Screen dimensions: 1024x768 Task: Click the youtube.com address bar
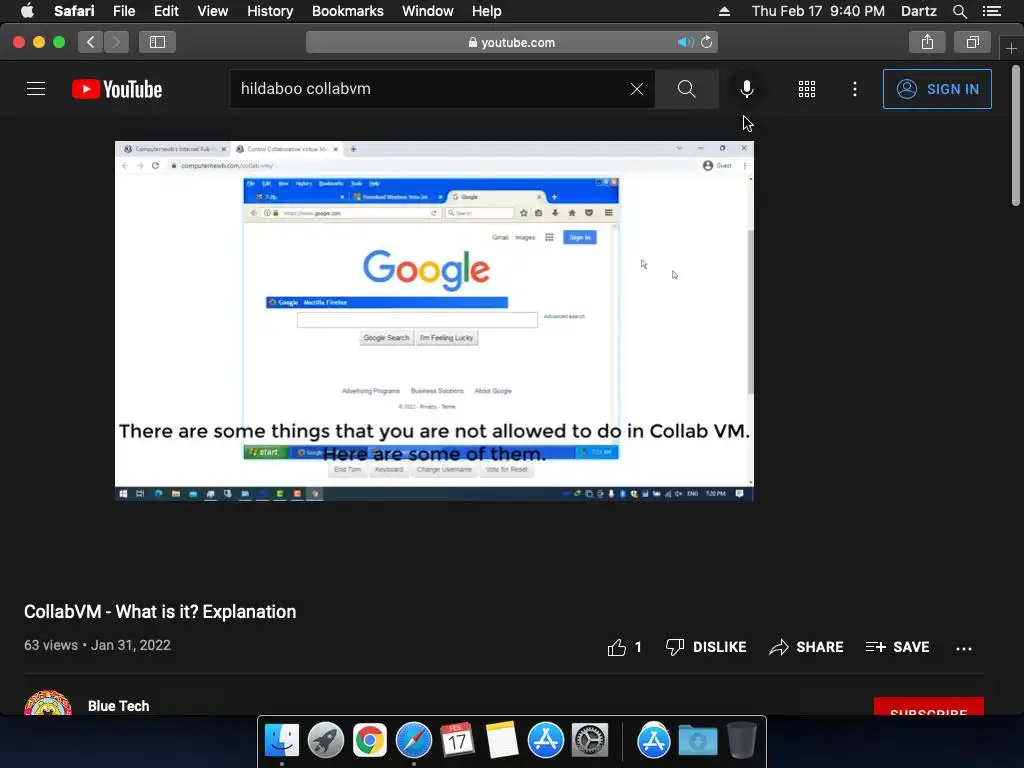tap(512, 42)
